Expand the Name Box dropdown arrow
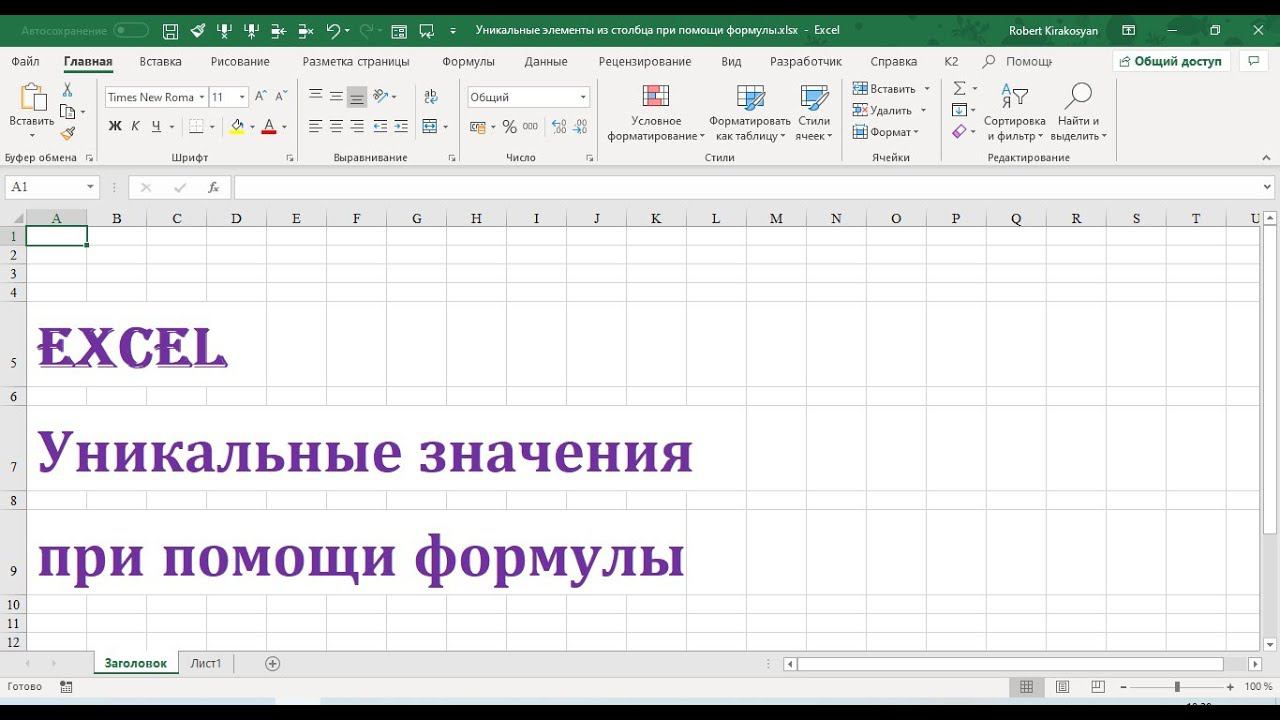This screenshot has height=720, width=1280. (x=90, y=187)
